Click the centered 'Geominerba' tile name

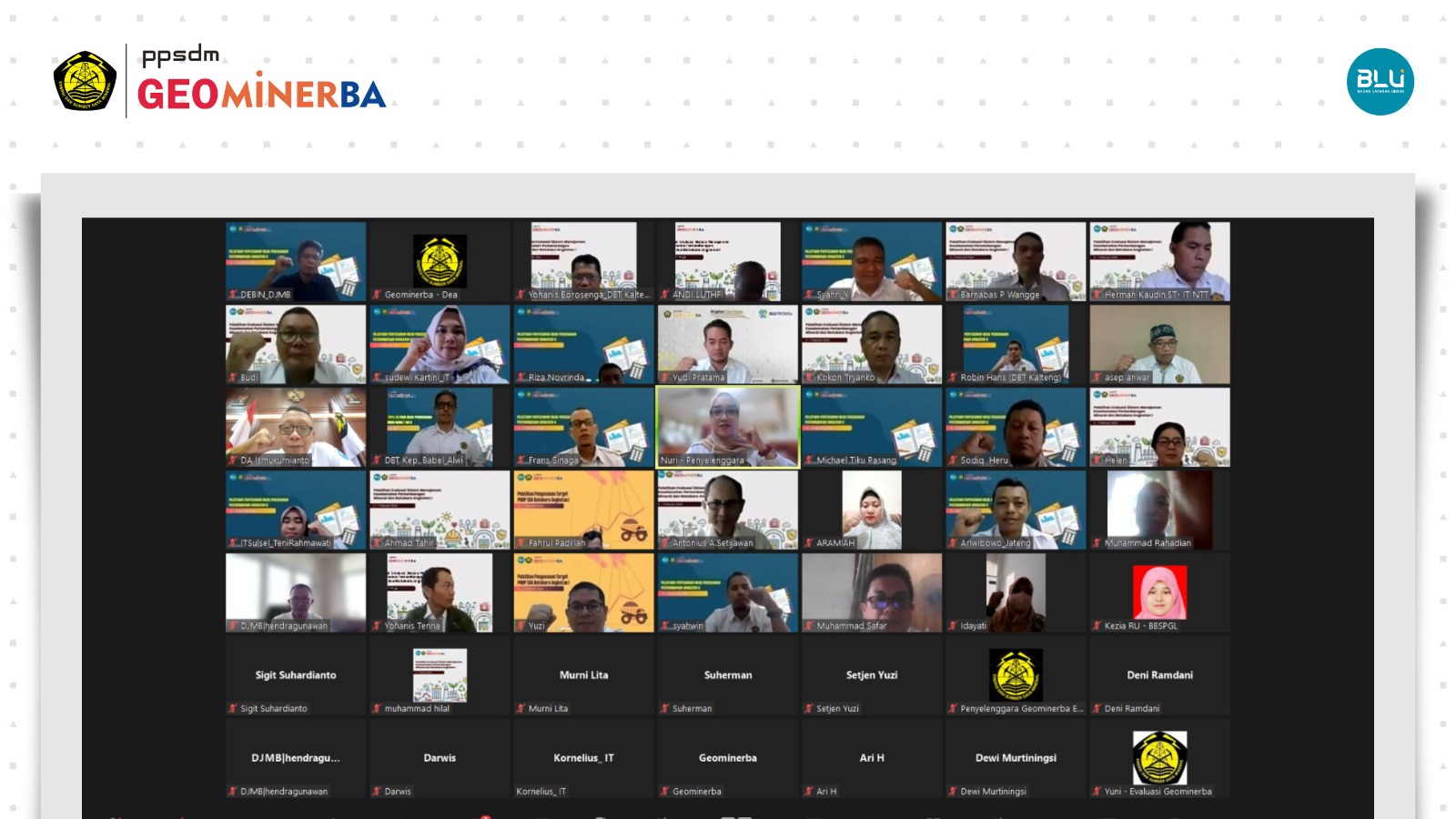click(x=728, y=758)
